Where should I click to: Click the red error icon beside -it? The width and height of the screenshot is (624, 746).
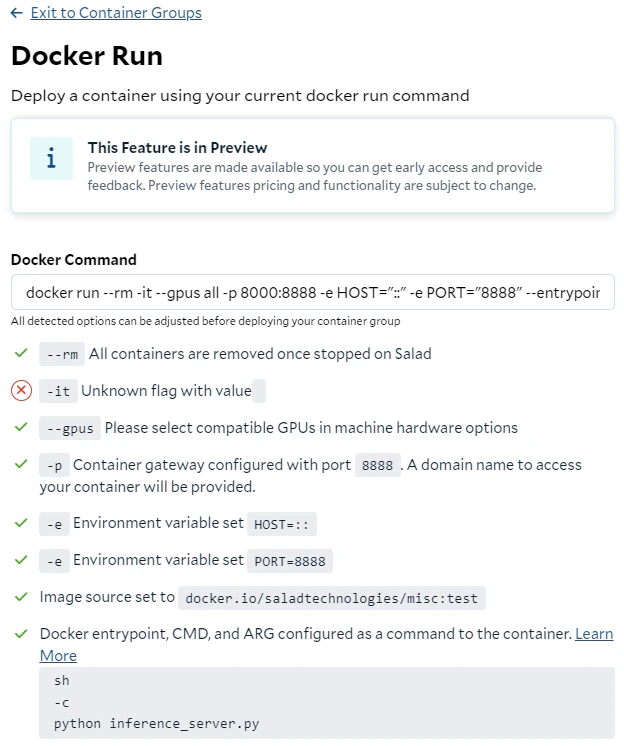(21, 391)
